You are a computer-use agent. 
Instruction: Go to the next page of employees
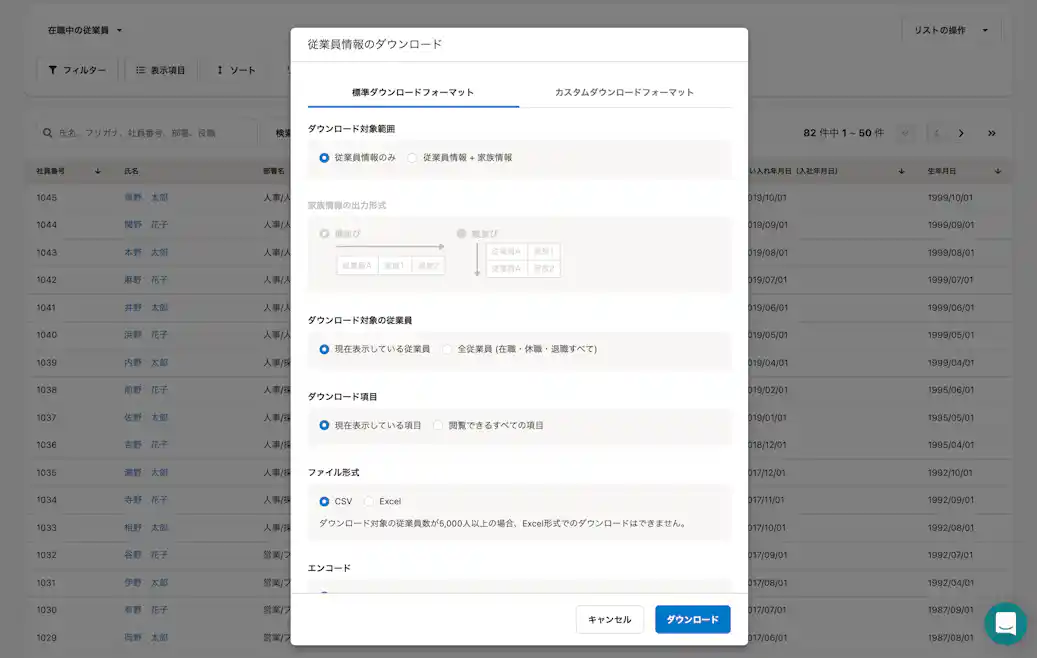(x=960, y=131)
